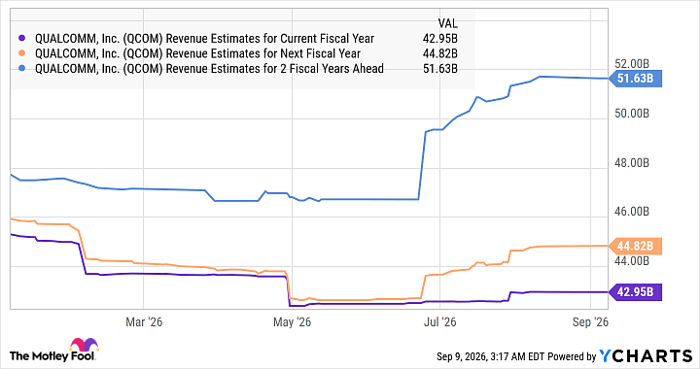
Task: Click the VAL column header
Action: (447, 24)
